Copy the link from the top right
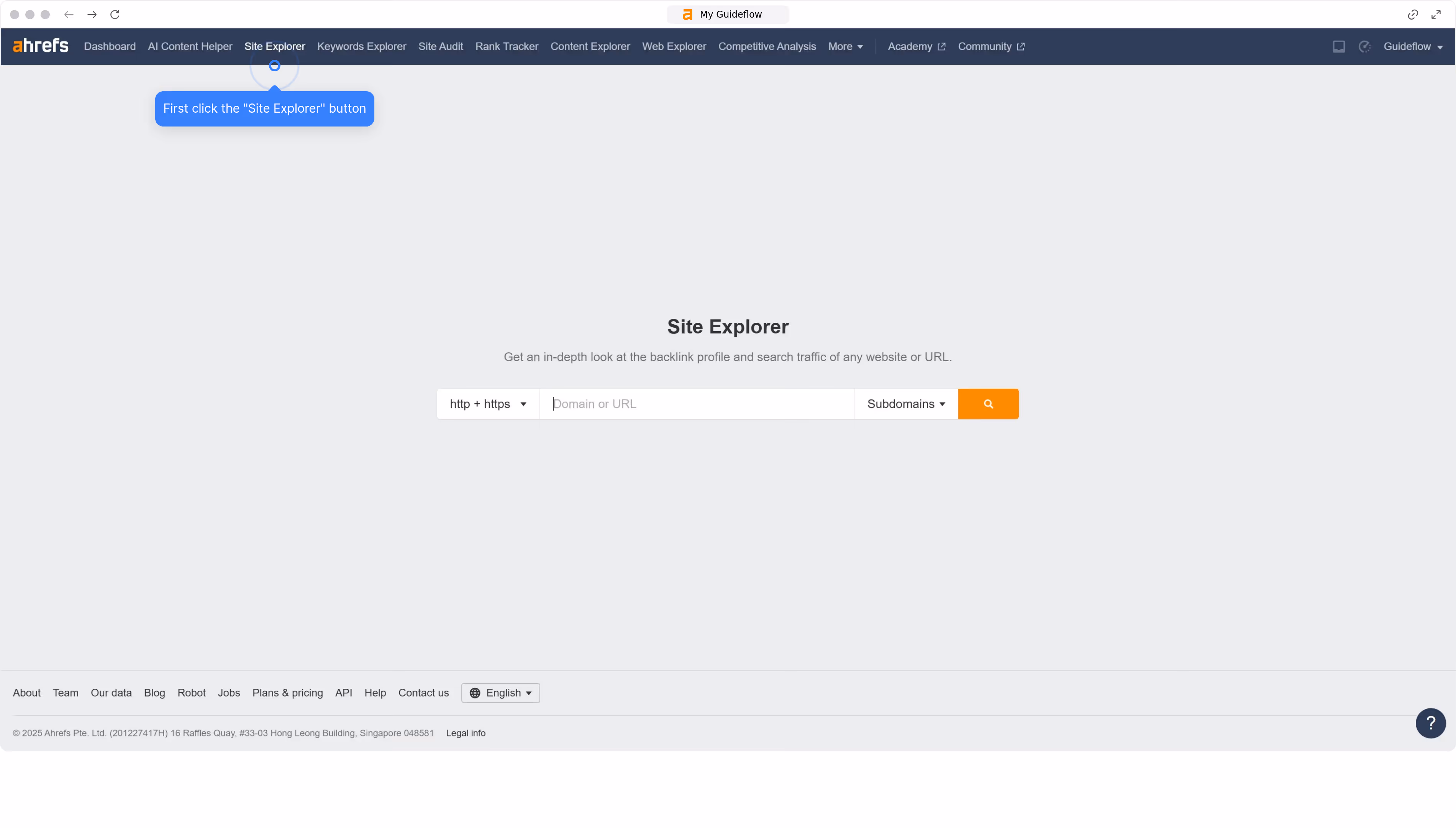The image size is (1456, 828). 1413,15
